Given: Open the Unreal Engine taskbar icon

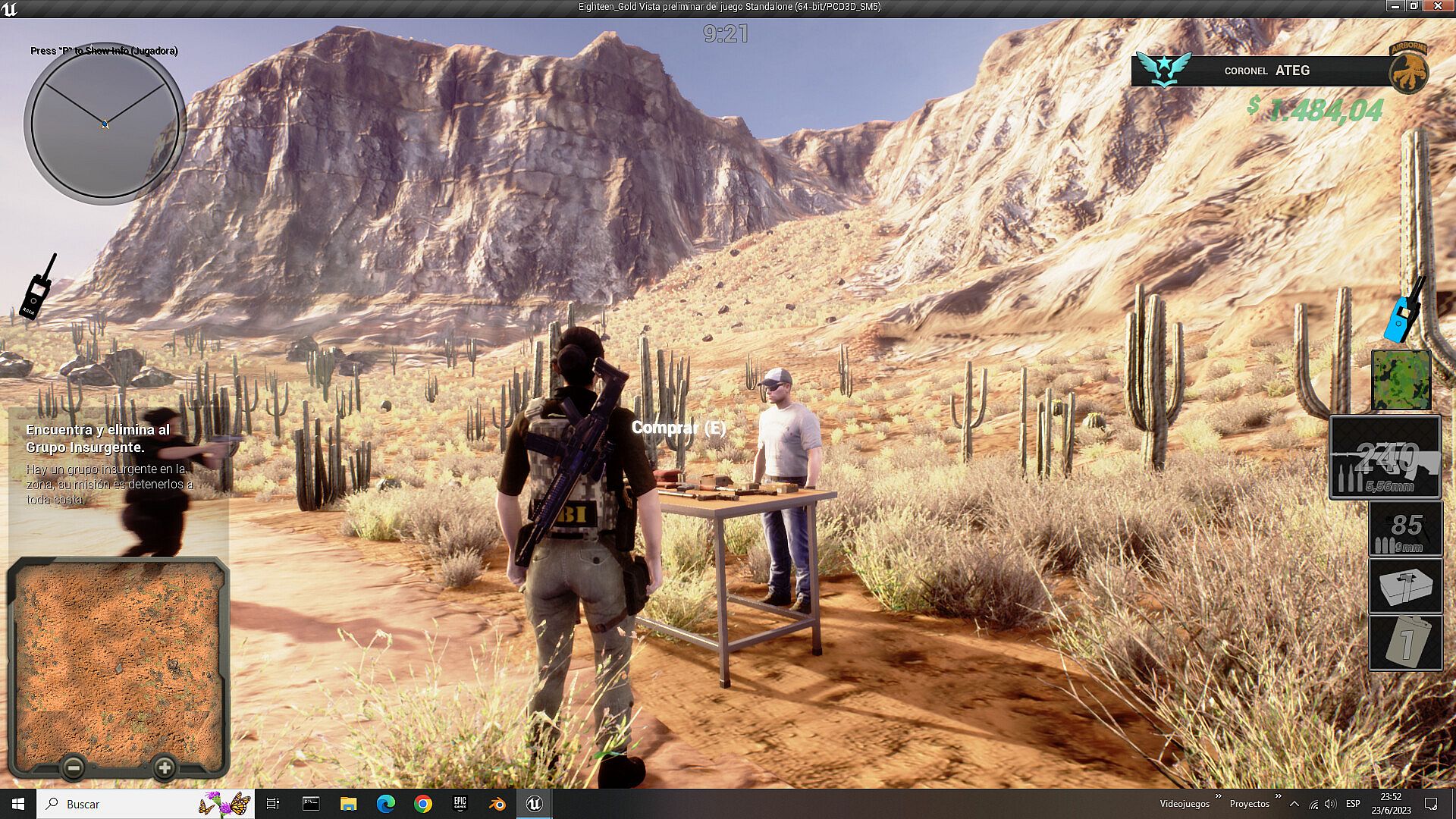Looking at the screenshot, I should point(534,804).
